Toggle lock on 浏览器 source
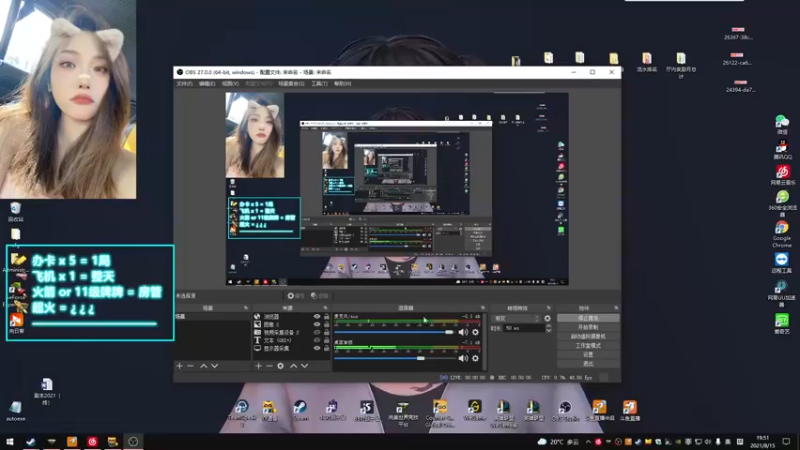 point(327,316)
